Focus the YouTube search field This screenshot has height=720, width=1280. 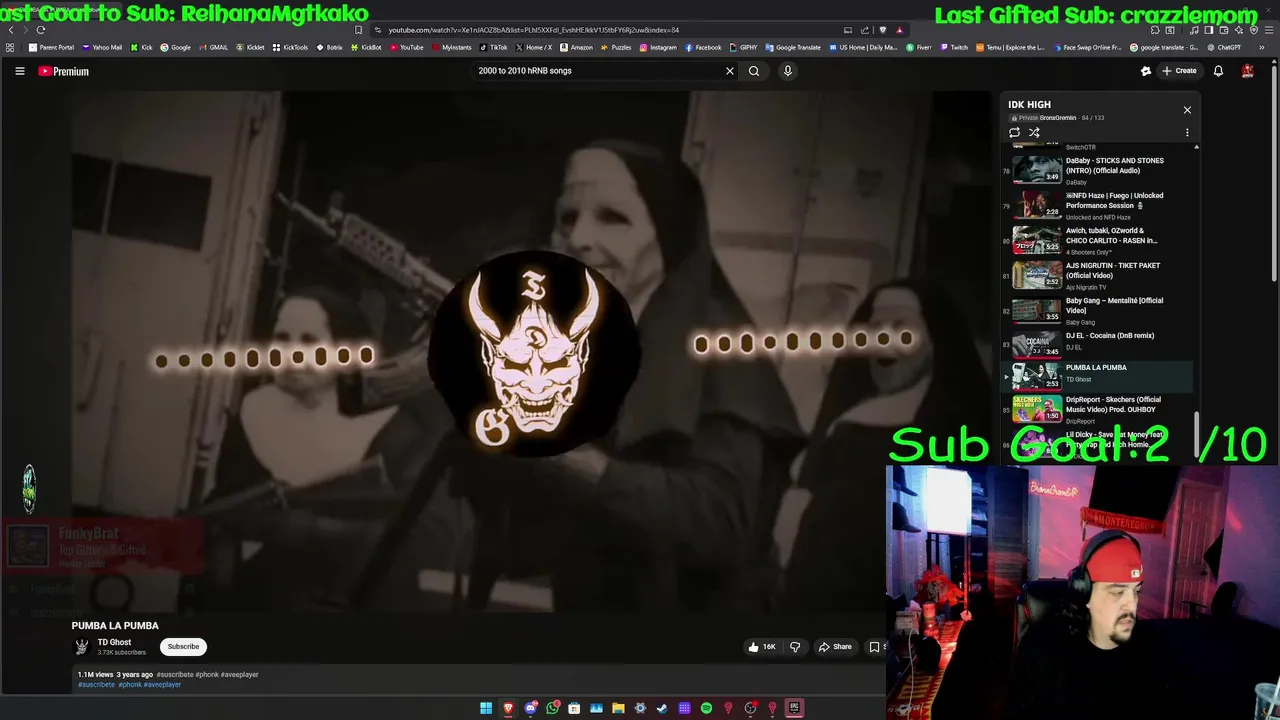[x=598, y=71]
